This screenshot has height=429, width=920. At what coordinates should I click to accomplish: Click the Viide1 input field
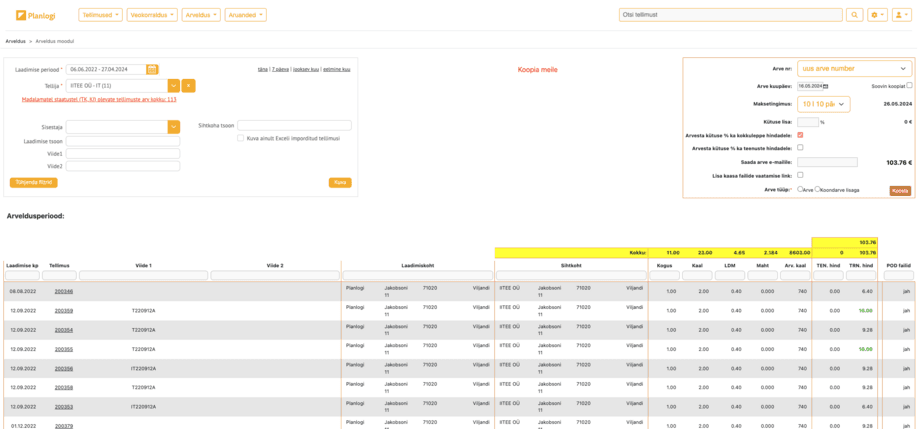coord(123,153)
